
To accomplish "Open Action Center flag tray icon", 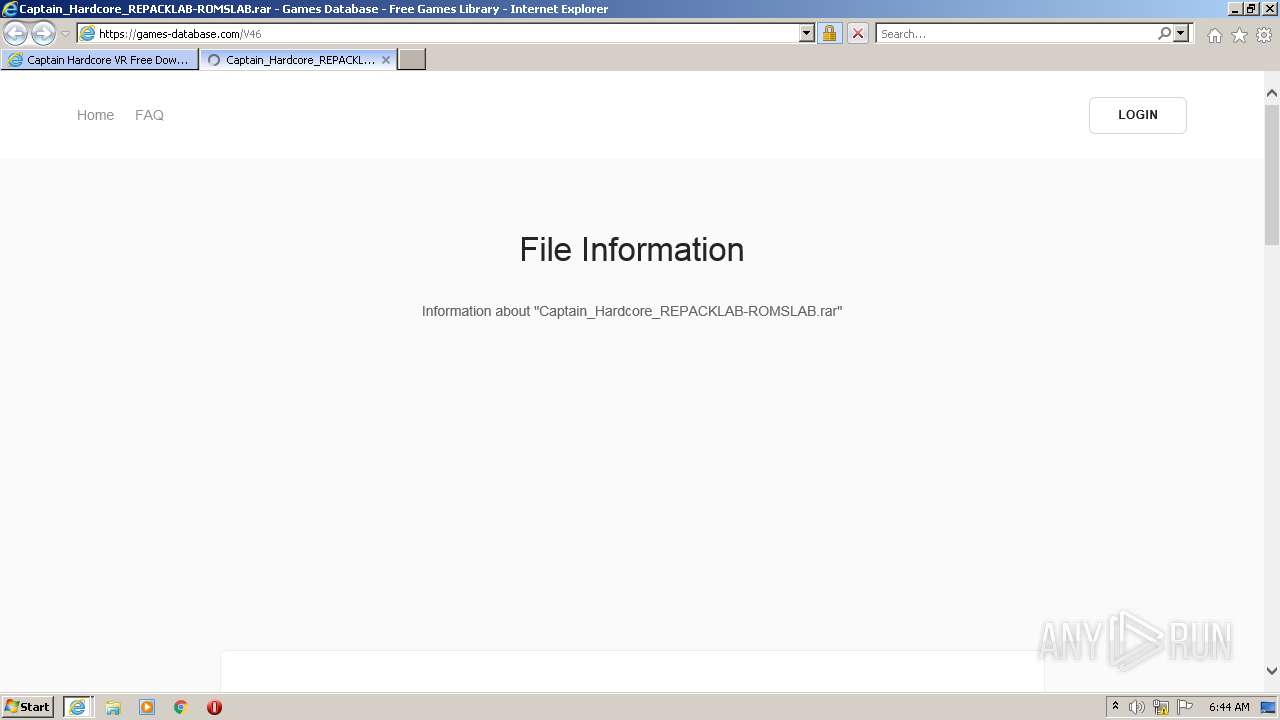I will 1185,707.
